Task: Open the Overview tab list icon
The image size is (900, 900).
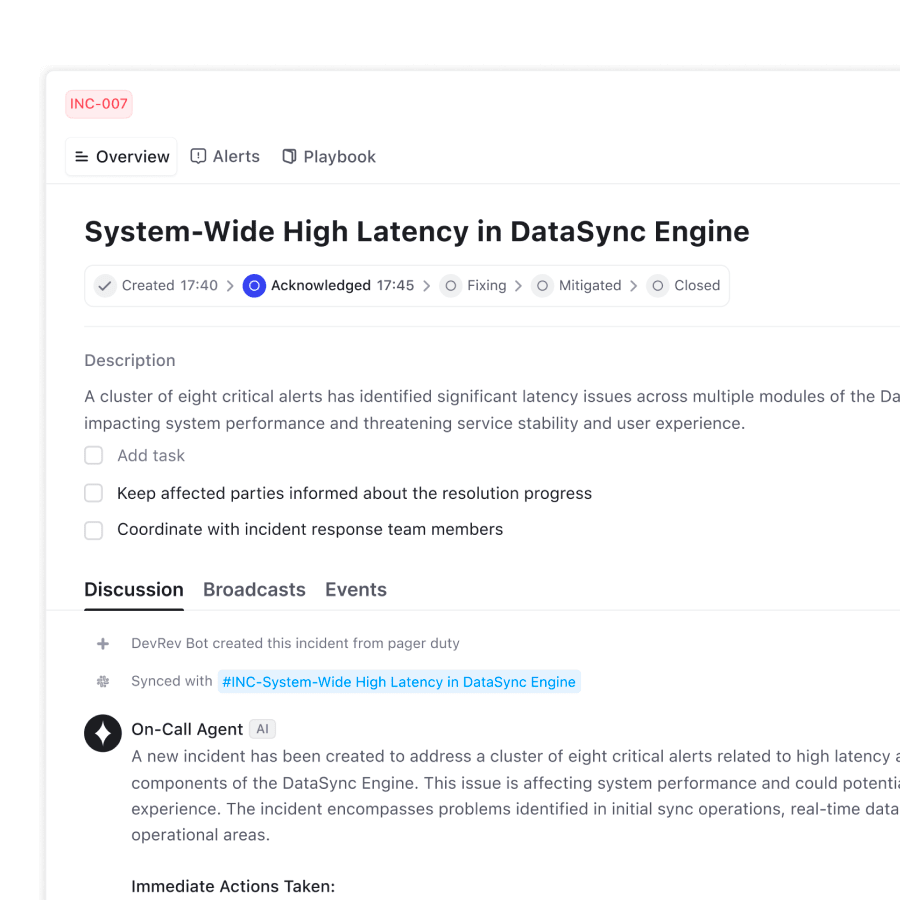Action: click(83, 156)
